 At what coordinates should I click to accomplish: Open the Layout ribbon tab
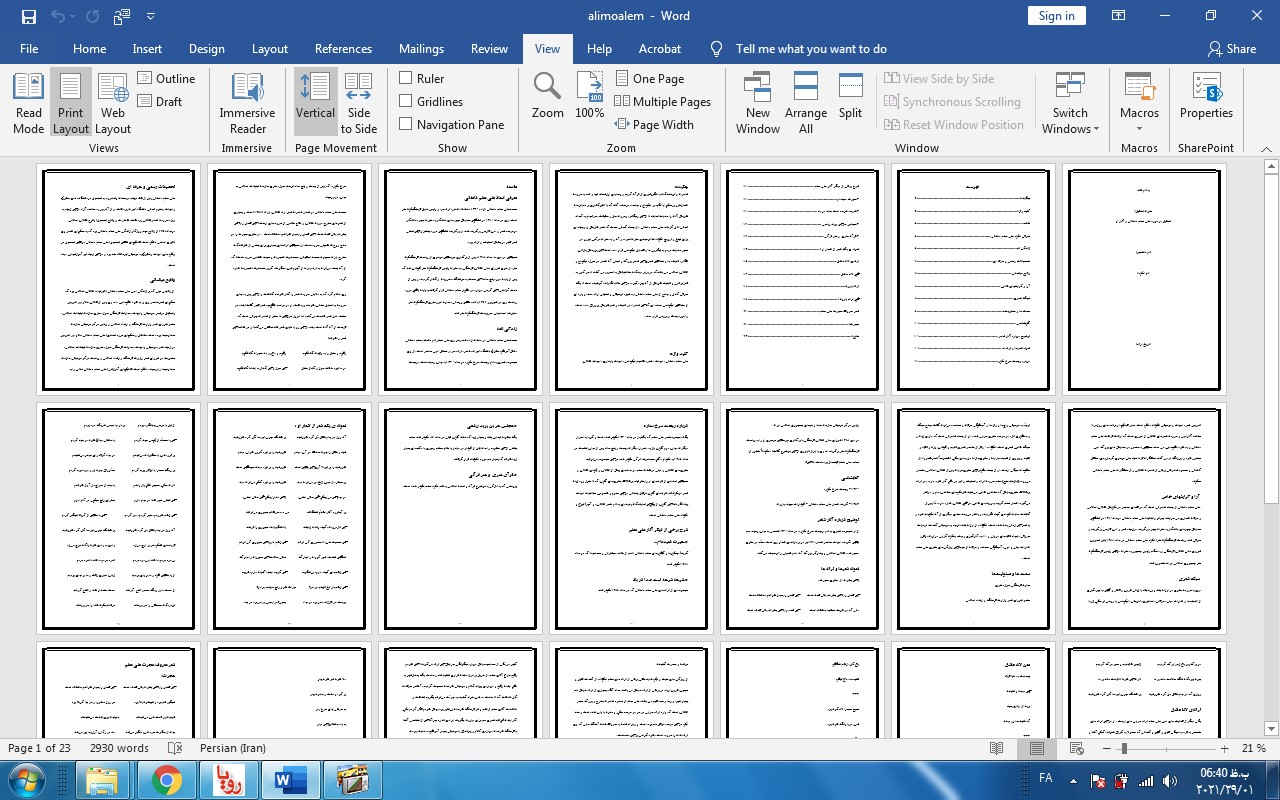pyautogui.click(x=269, y=49)
